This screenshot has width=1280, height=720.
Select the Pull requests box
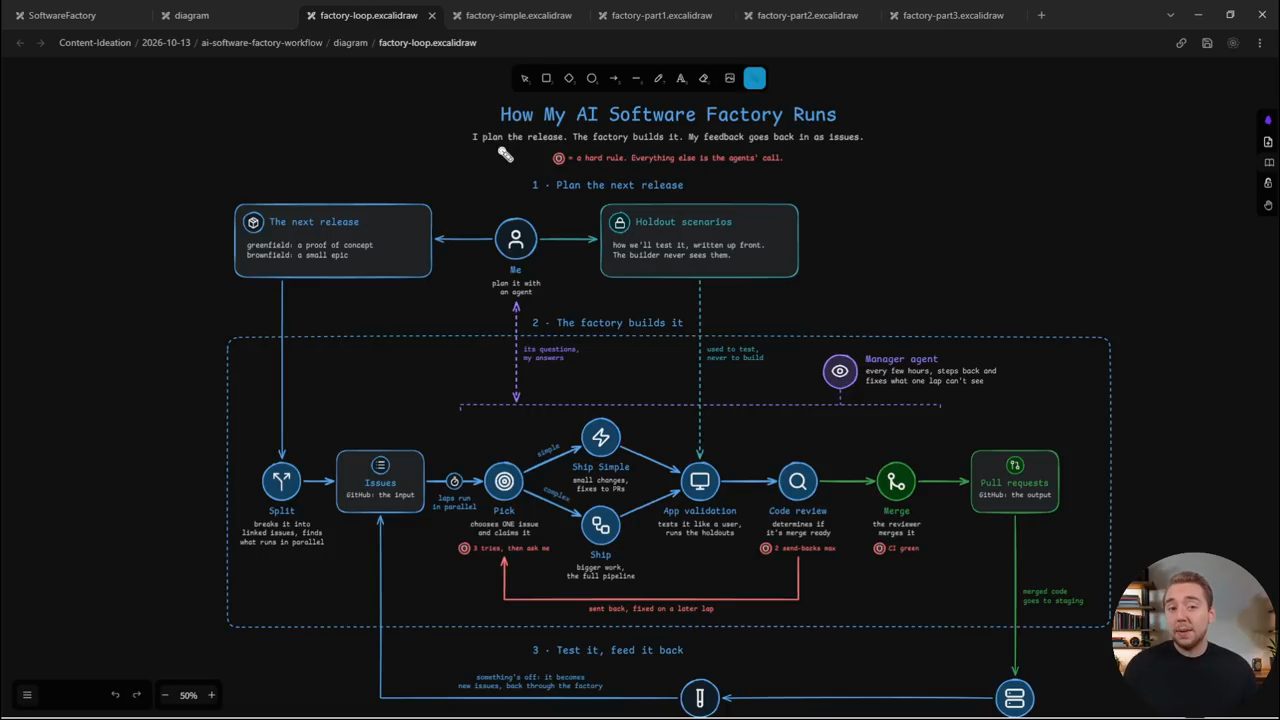pos(1015,481)
